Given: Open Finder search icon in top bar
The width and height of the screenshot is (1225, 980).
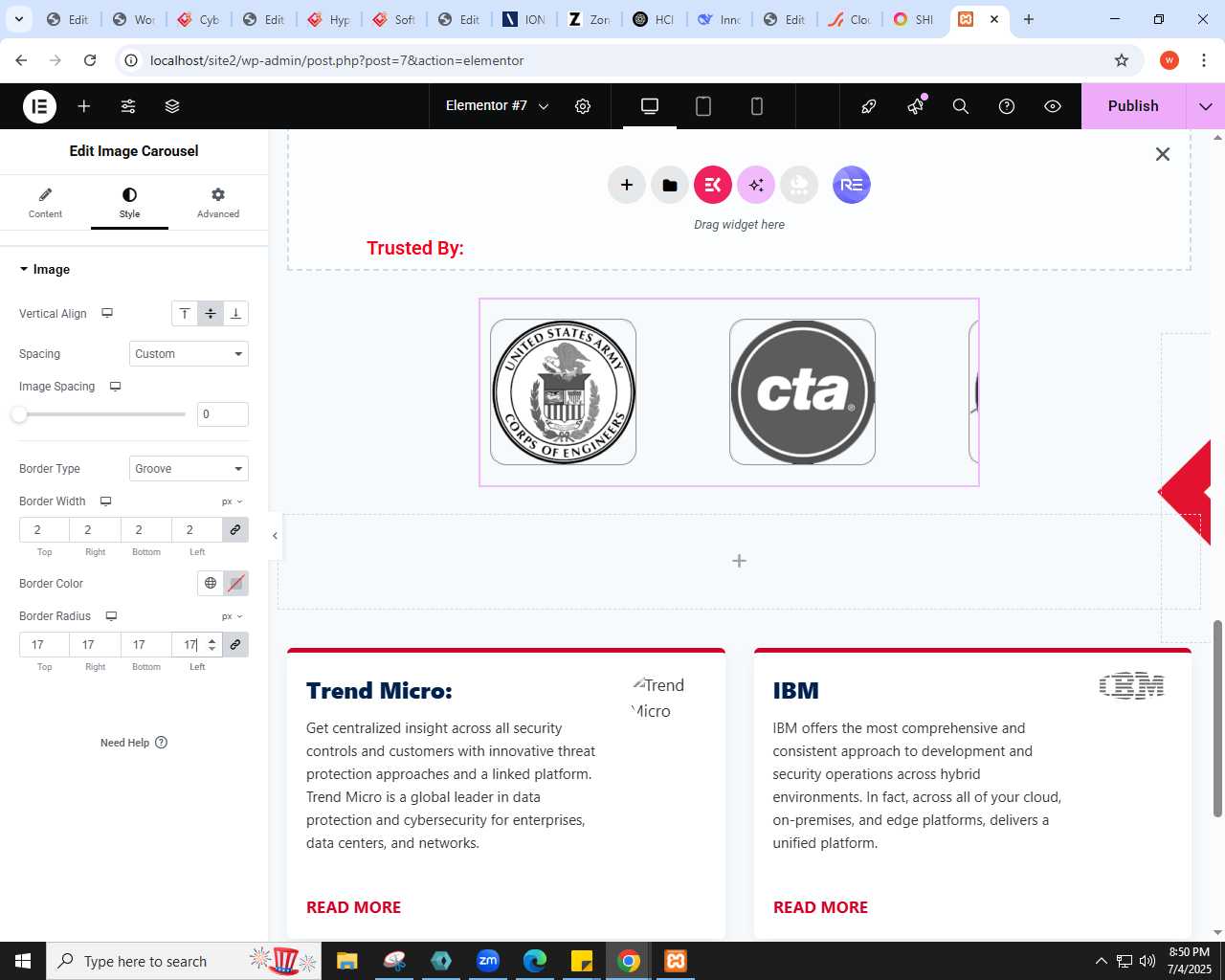Looking at the screenshot, I should point(961,106).
